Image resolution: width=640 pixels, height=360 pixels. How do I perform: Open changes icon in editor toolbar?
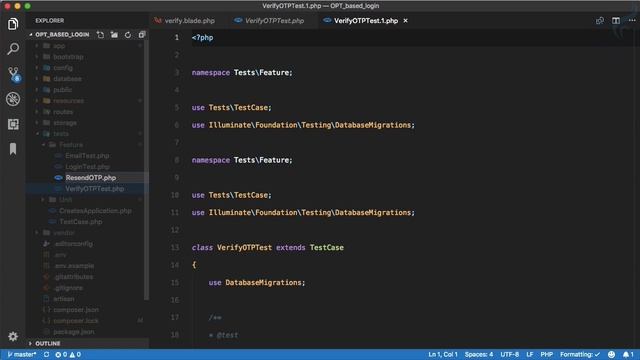coord(600,20)
